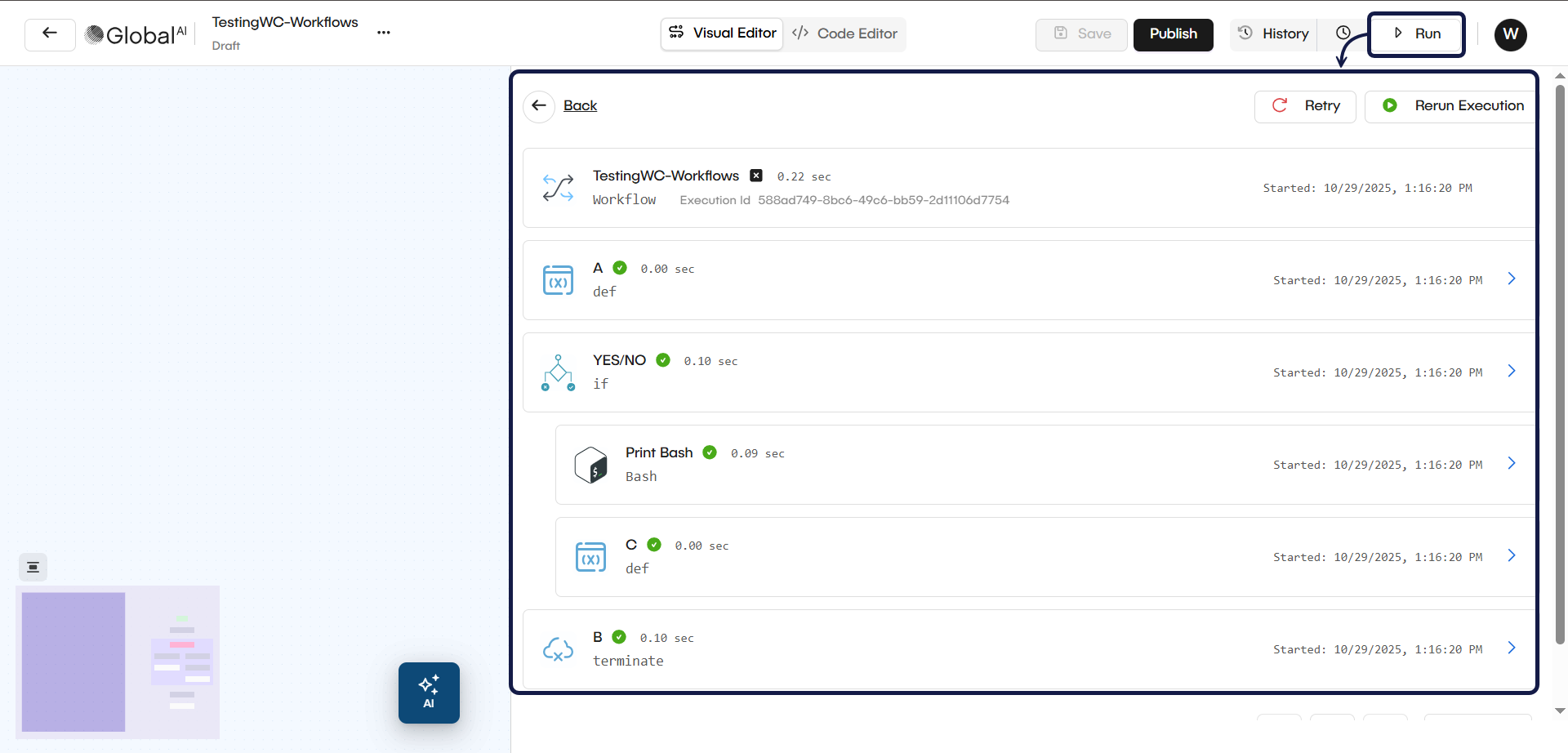
Task: Open the three-dot workflow options menu
Action: click(x=384, y=33)
